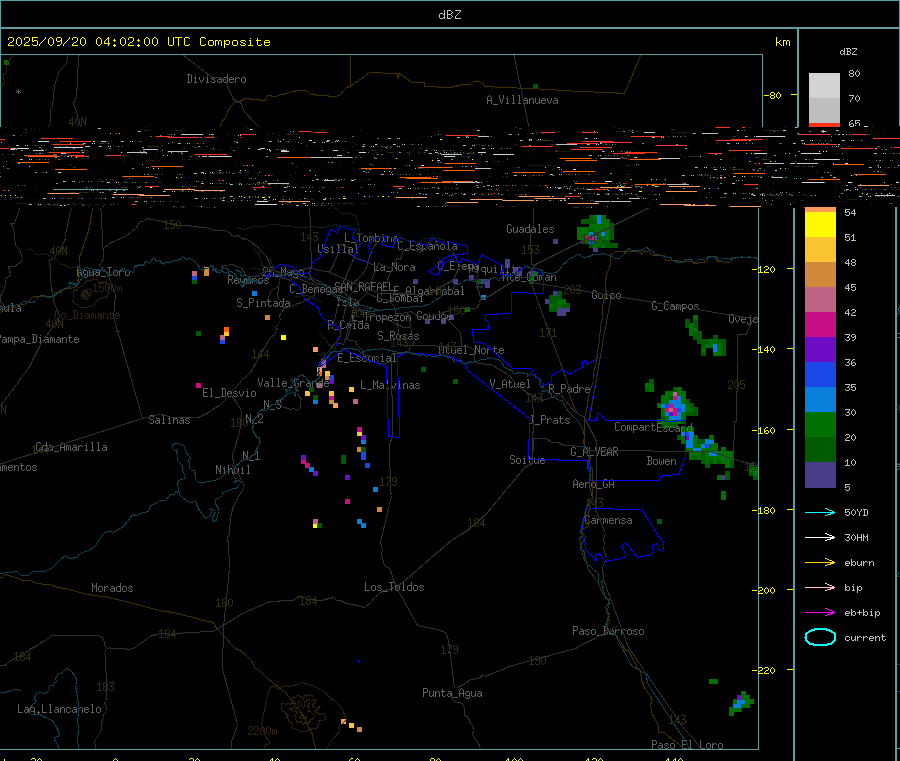Select the magenta eb+bip arrow icon
The height and width of the screenshot is (761, 900).
tap(820, 612)
